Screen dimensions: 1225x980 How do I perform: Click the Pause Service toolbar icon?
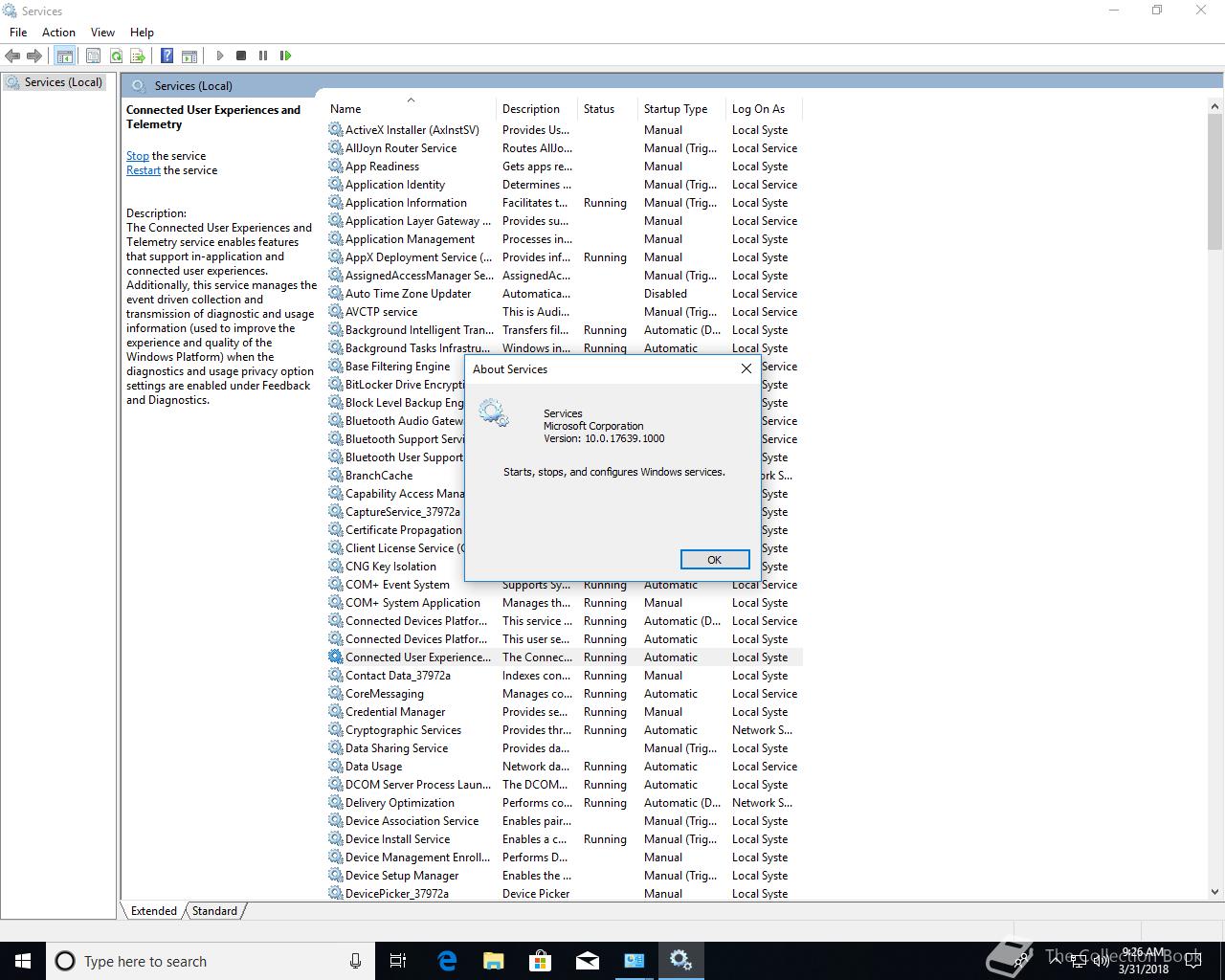(x=263, y=56)
